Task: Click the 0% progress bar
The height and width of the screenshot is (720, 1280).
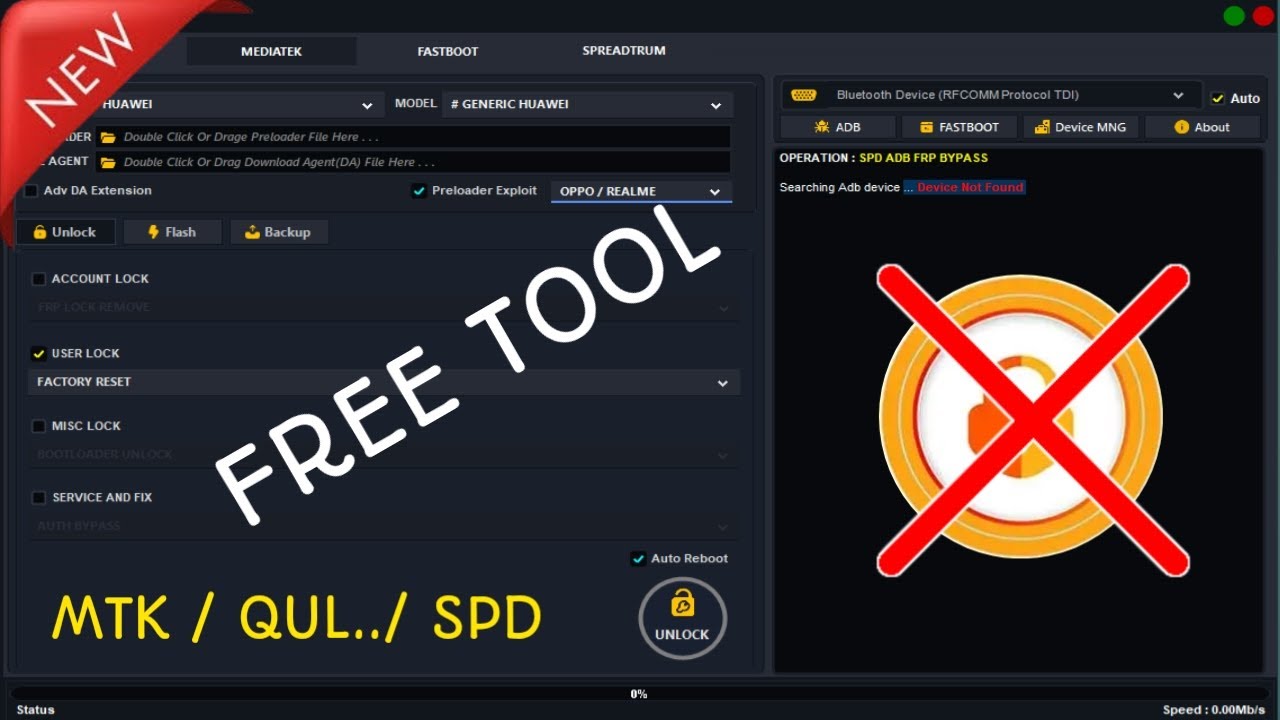Action: point(638,693)
